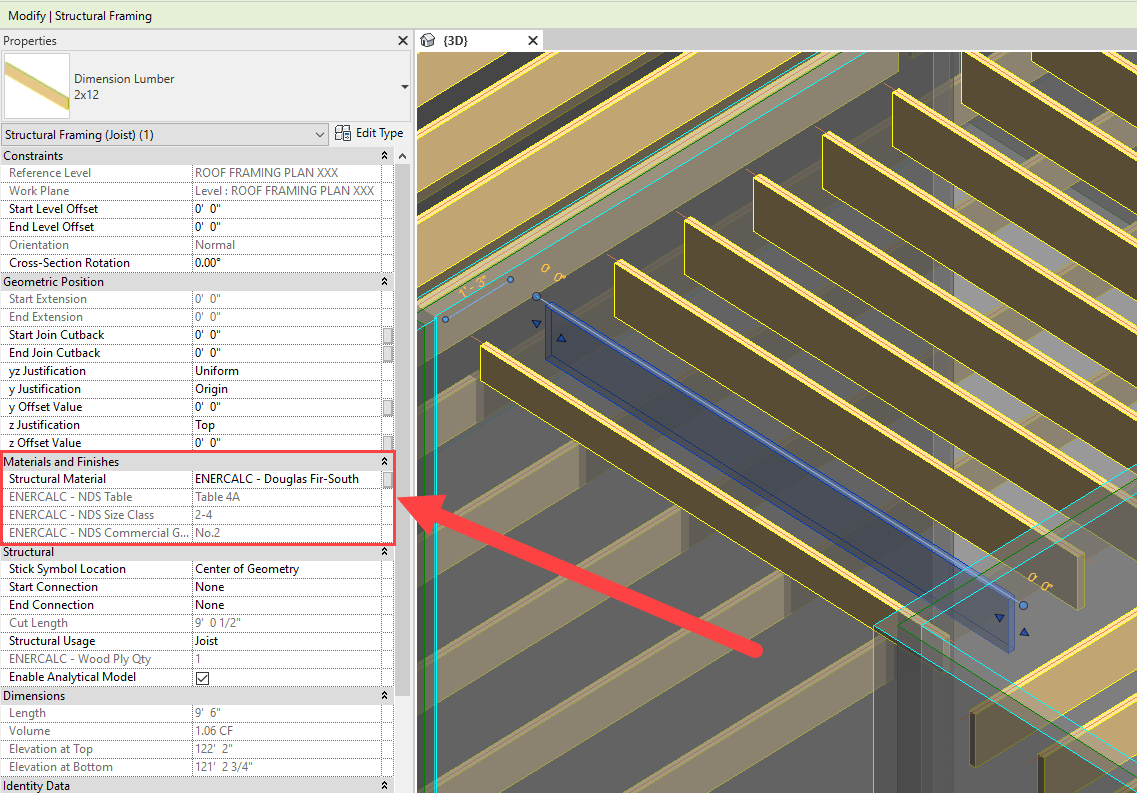The height and width of the screenshot is (793, 1137).
Task: Click the 2x12 Dimension Lumber preview thumbnail
Action: click(x=36, y=86)
